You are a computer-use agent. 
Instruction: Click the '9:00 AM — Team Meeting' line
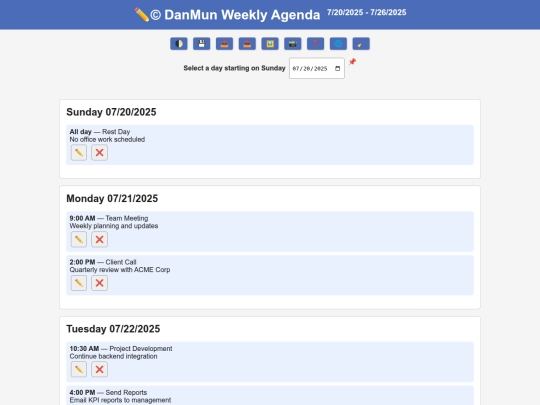click(109, 218)
